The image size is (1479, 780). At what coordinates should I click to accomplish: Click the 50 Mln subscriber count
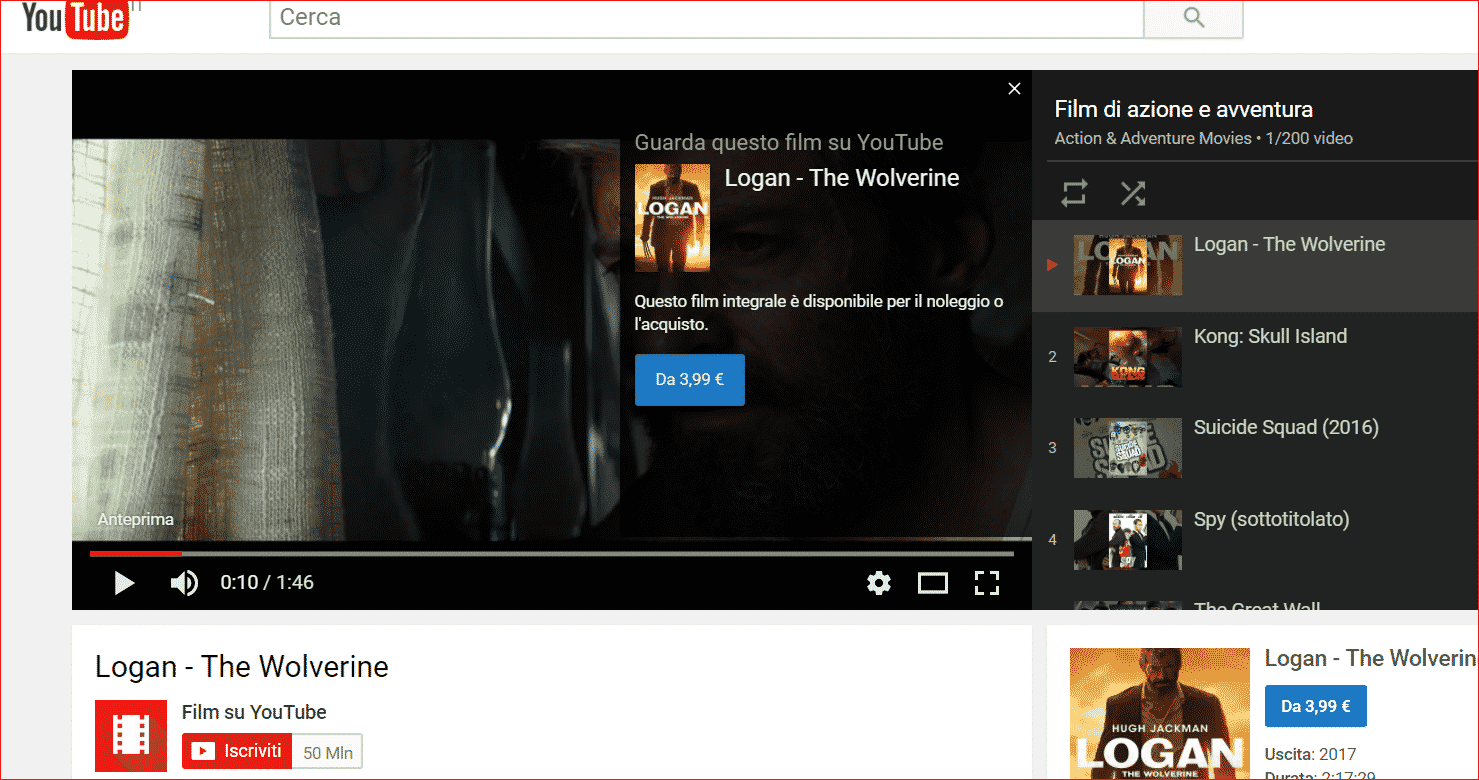click(328, 752)
